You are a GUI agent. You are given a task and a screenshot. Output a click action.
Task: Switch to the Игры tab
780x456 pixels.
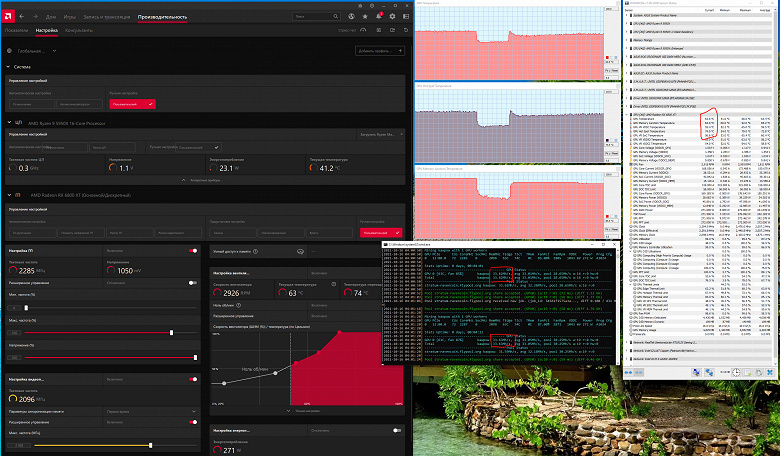[x=69, y=17]
